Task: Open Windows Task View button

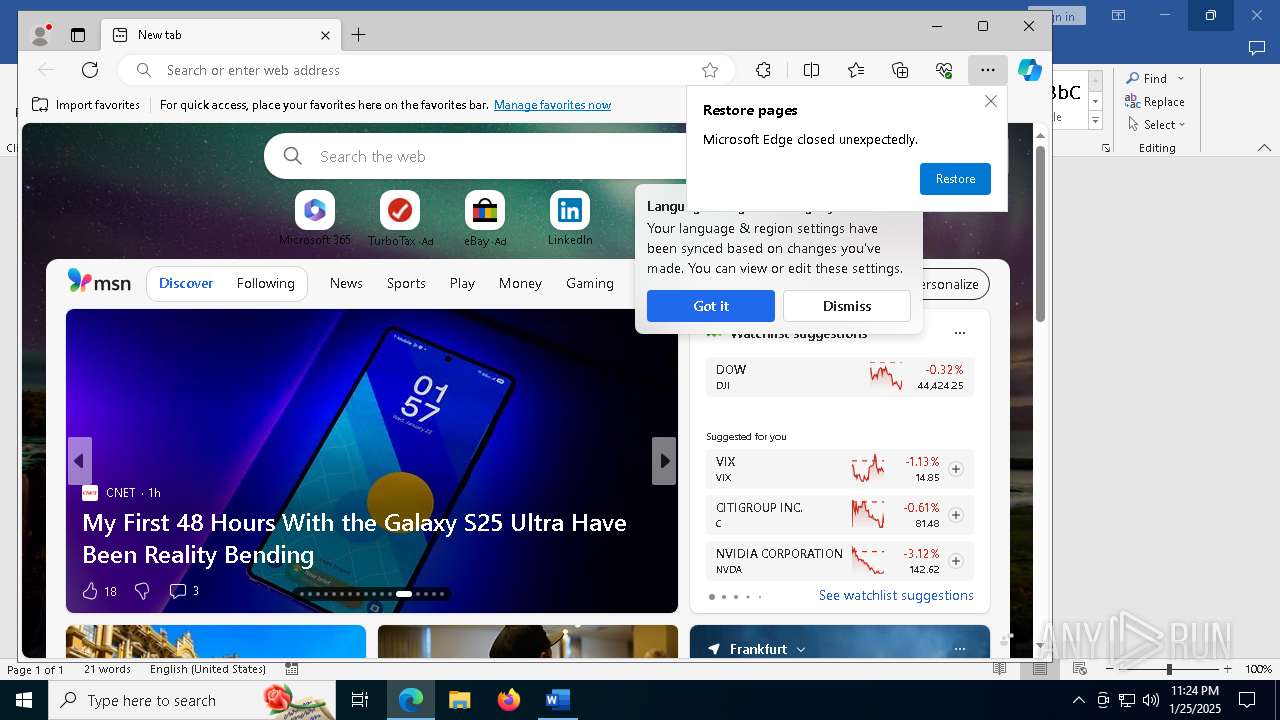Action: 360,700
